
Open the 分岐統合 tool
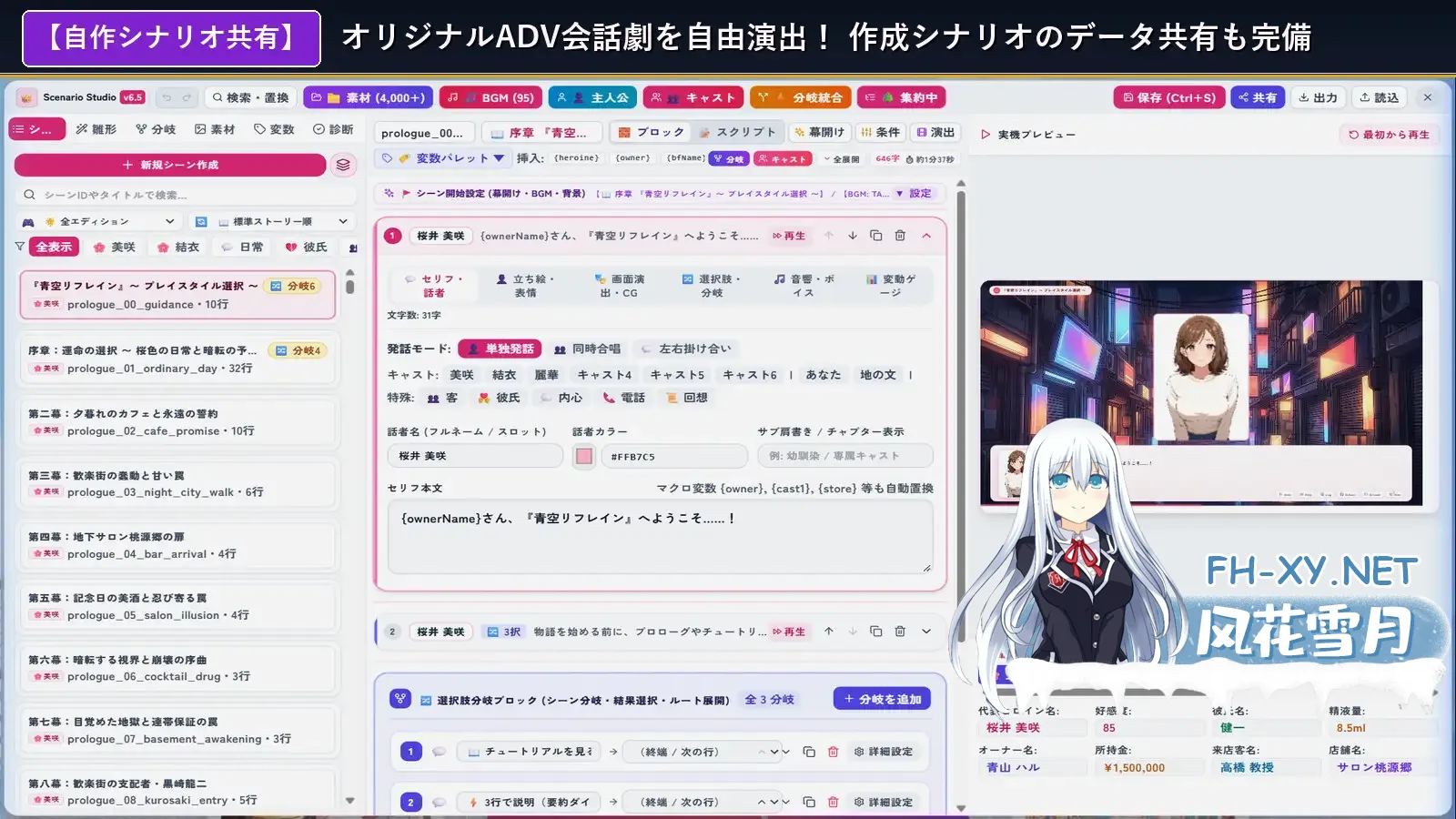(801, 97)
